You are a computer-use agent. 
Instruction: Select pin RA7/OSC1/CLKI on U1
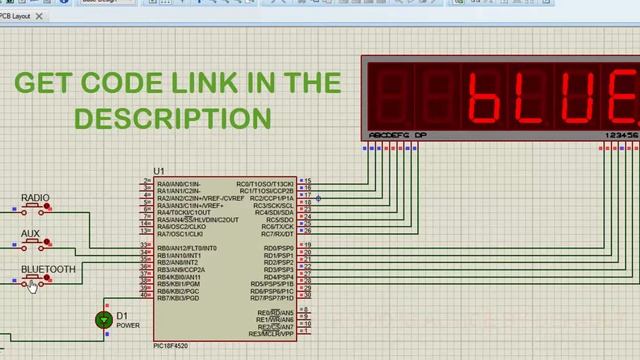coord(180,234)
